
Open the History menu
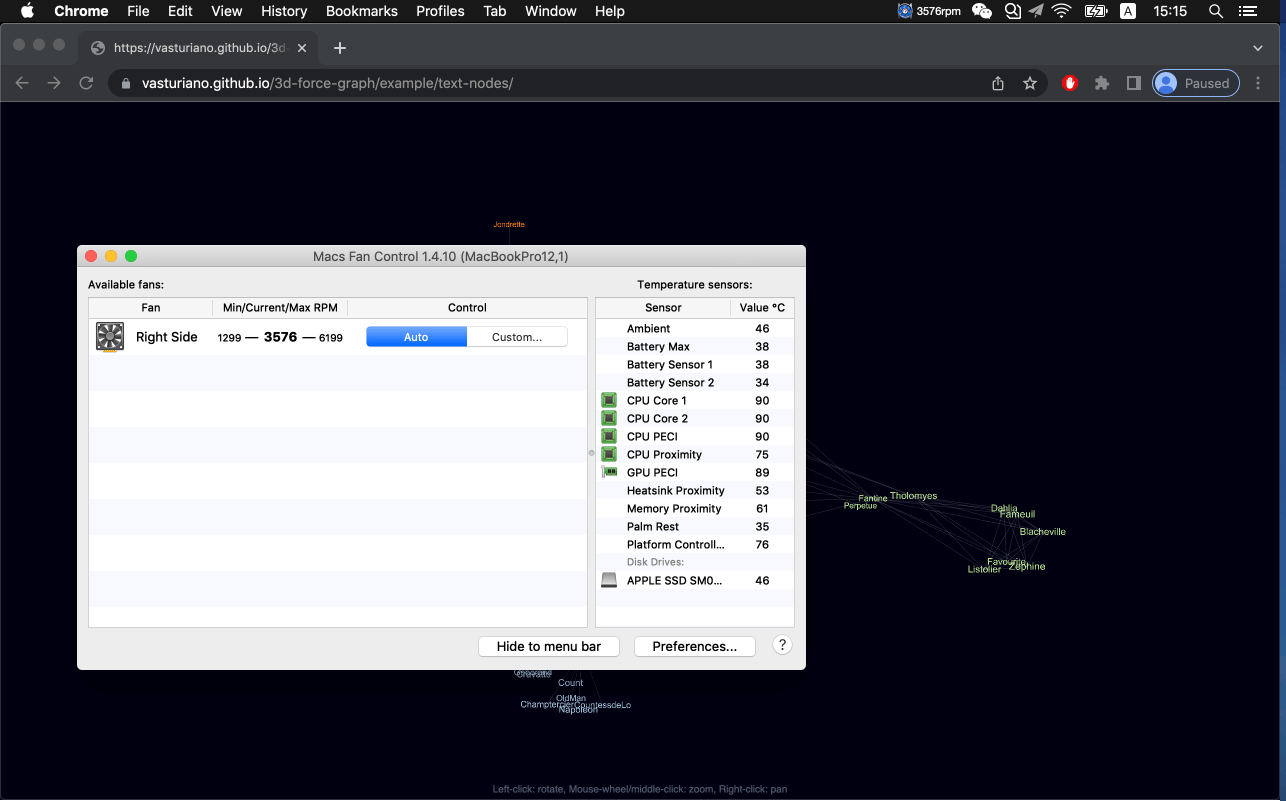284,11
